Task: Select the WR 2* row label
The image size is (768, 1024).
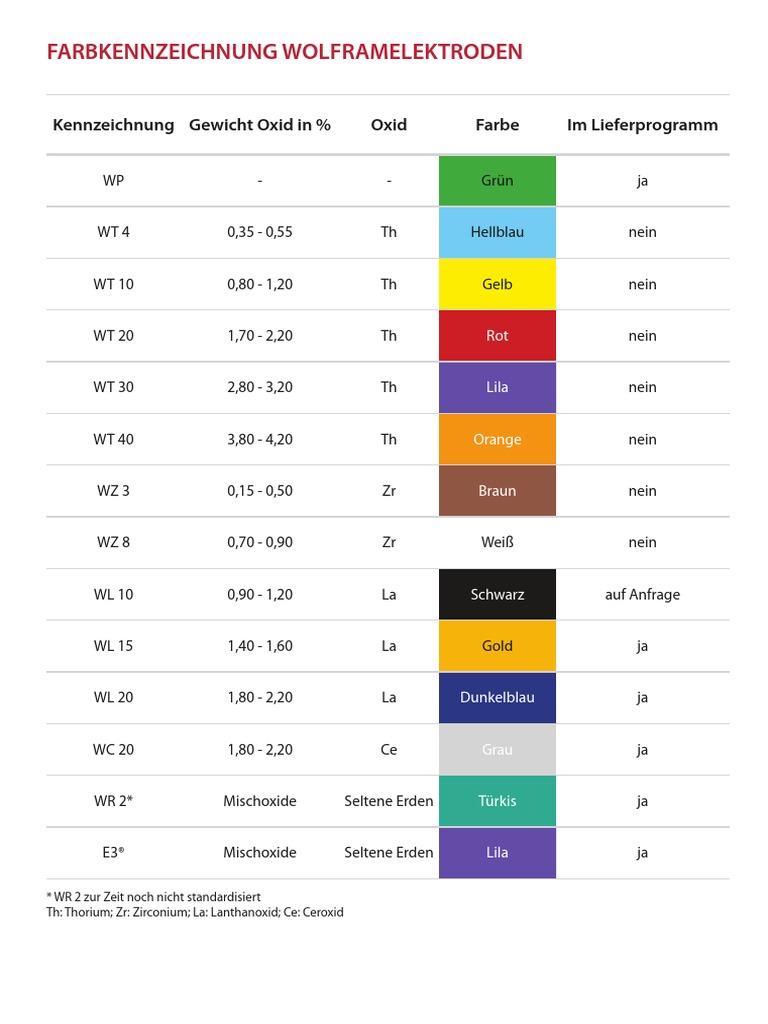Action: (x=113, y=801)
